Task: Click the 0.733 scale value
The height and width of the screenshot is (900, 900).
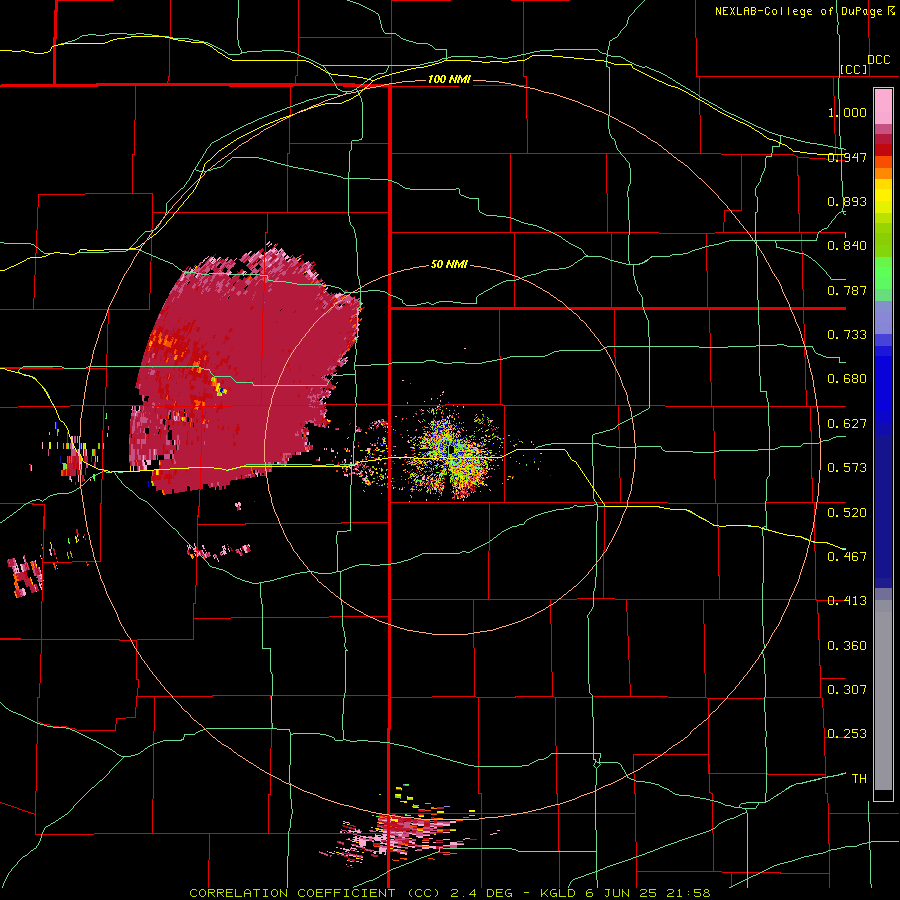Action: [x=847, y=335]
